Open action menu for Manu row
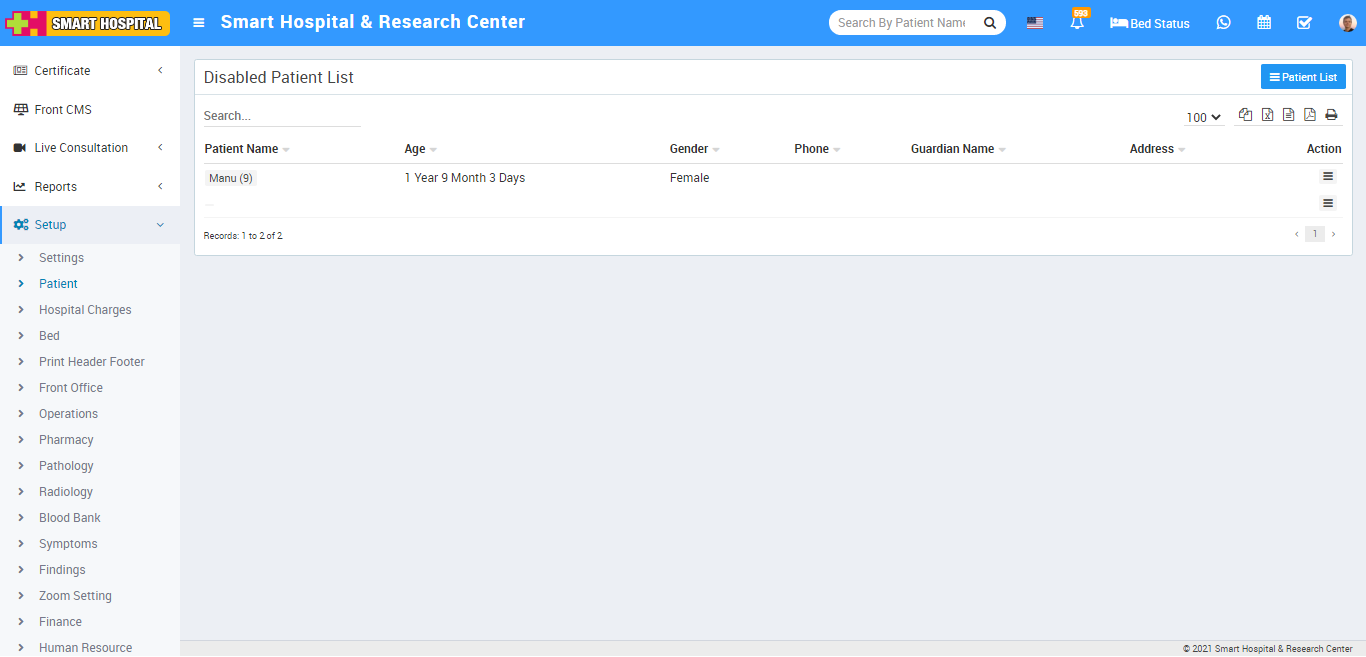The height and width of the screenshot is (657, 1366). [1327, 177]
